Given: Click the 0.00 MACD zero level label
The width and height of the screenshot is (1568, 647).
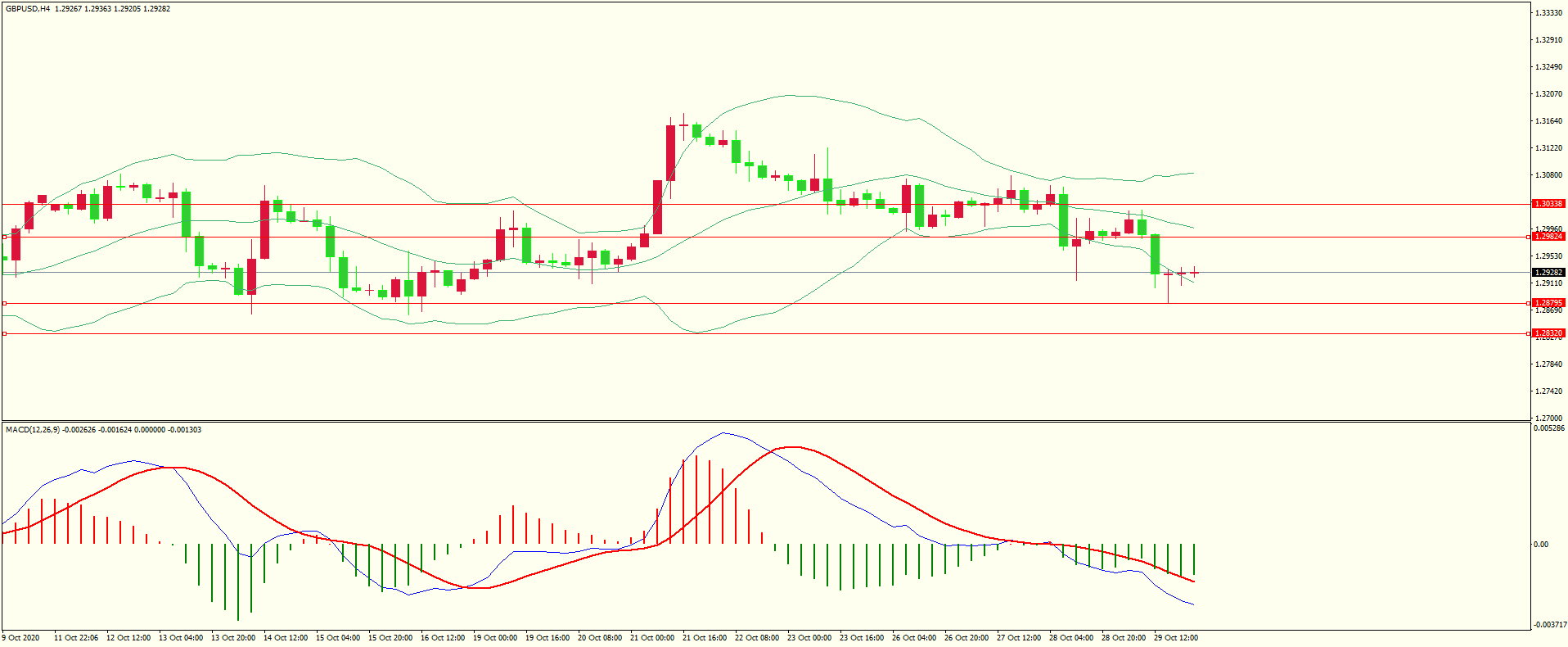Looking at the screenshot, I should (1541, 545).
